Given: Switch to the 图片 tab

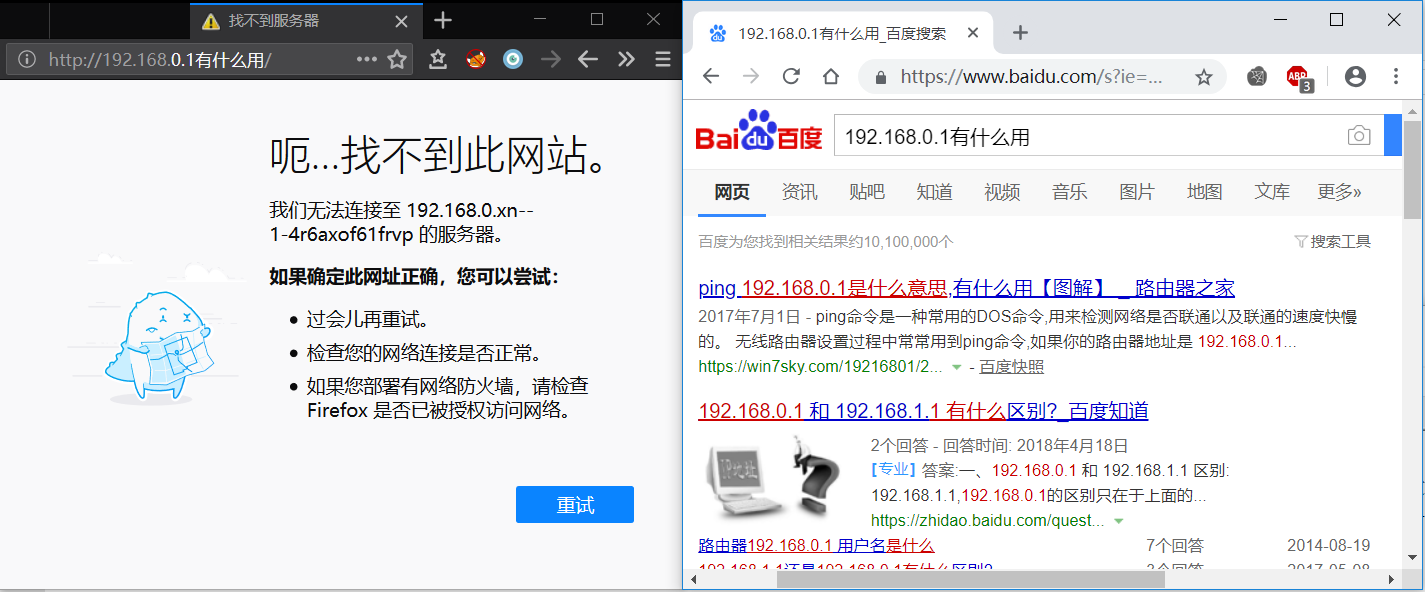Looking at the screenshot, I should click(1137, 191).
